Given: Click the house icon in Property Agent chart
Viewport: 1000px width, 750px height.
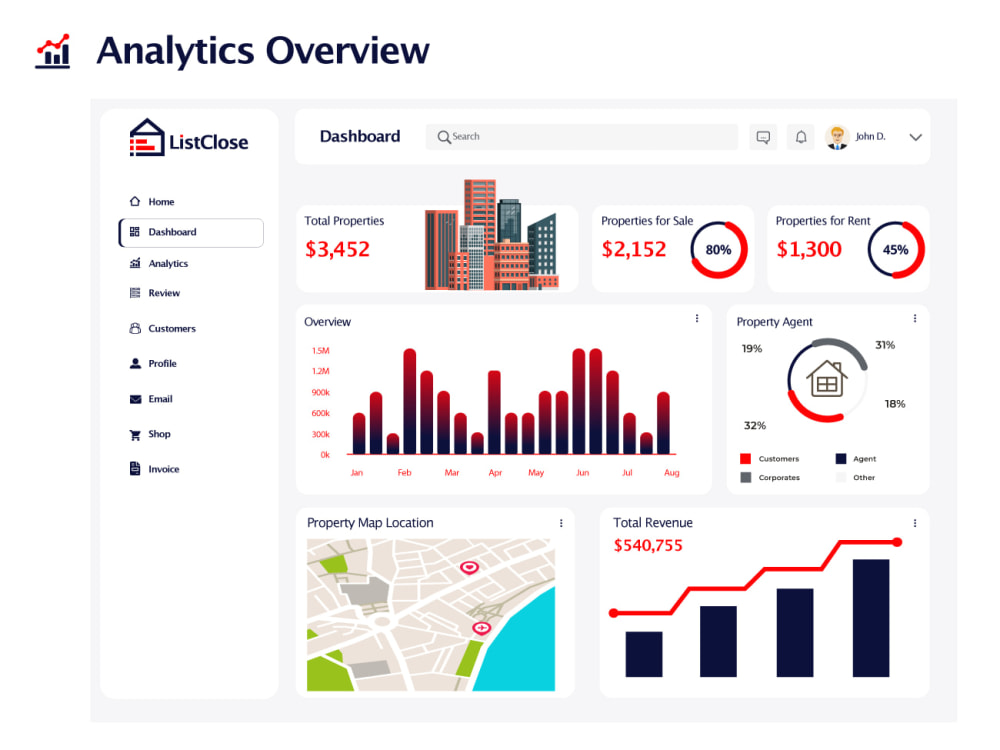Looking at the screenshot, I should point(827,379).
